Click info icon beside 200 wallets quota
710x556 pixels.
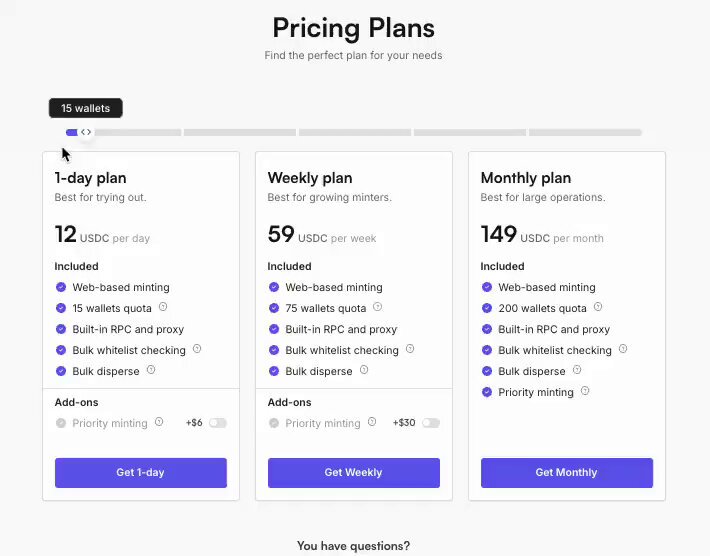click(x=598, y=307)
